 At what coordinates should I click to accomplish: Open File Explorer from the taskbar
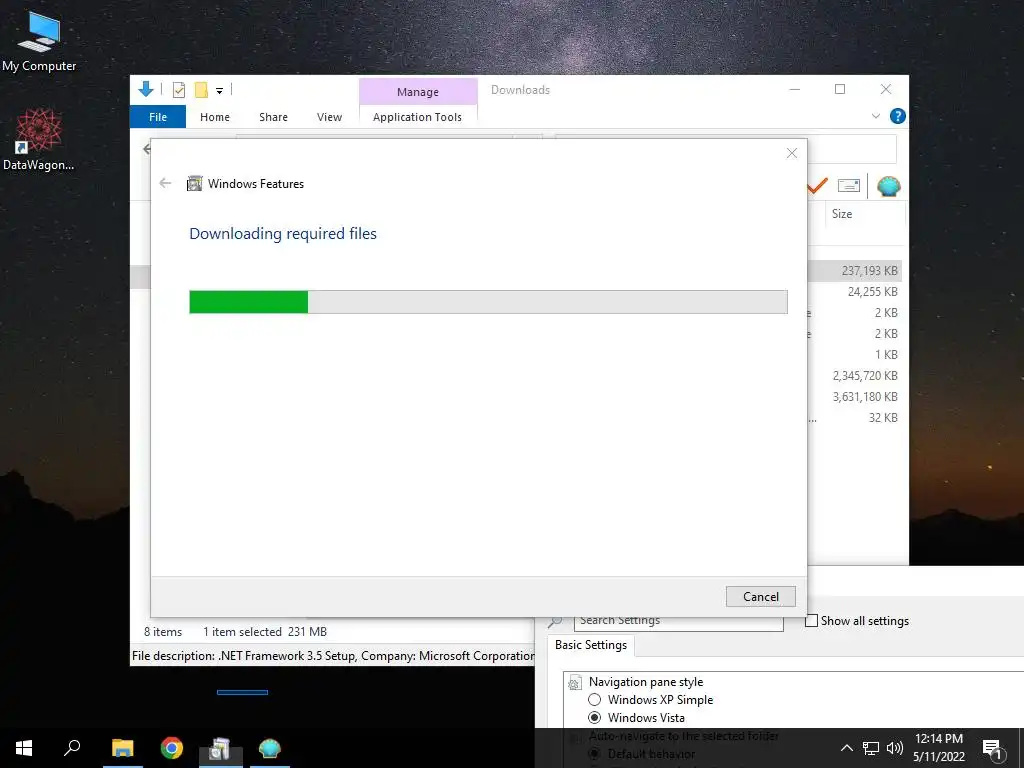[122, 748]
